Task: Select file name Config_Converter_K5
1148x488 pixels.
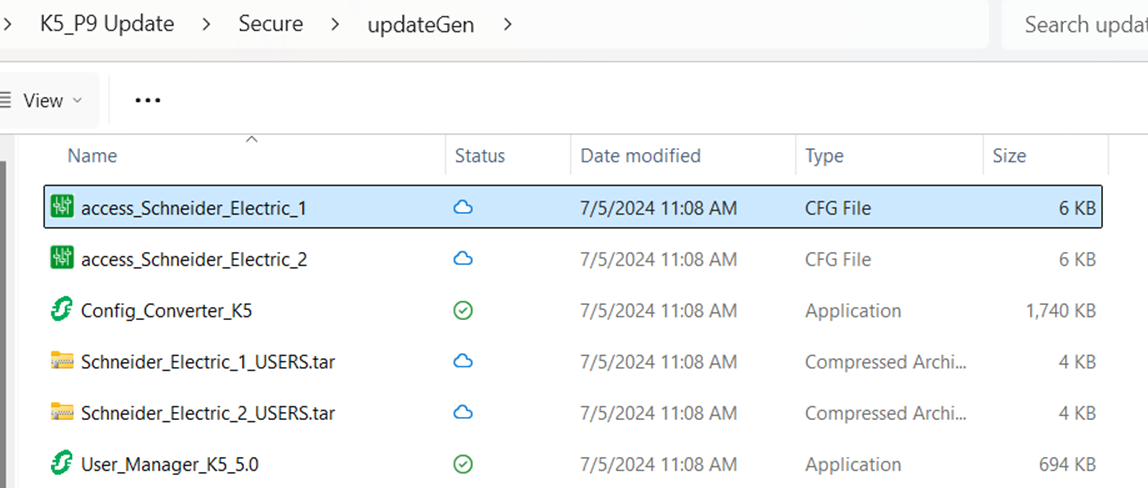Action: 167,311
